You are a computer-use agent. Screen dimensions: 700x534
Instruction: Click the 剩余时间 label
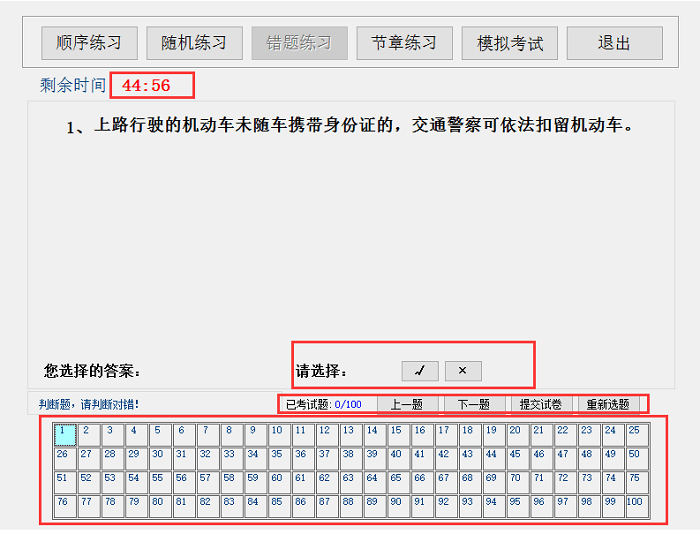pos(73,85)
